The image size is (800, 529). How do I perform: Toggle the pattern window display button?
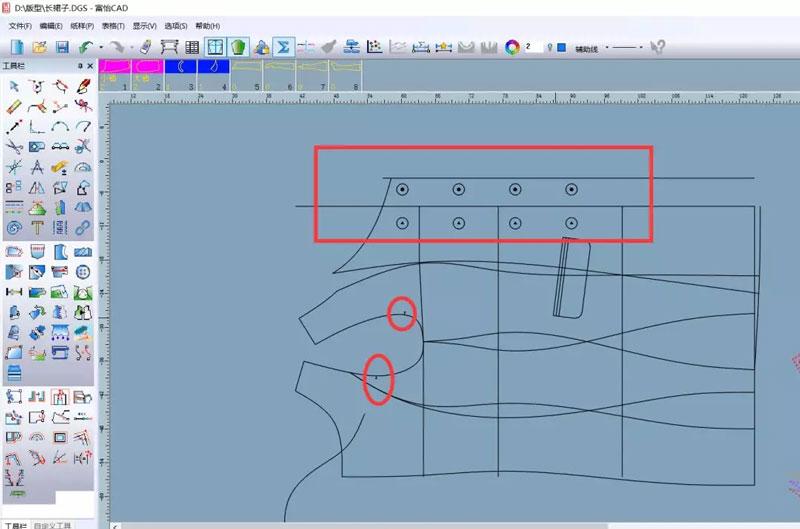point(215,47)
